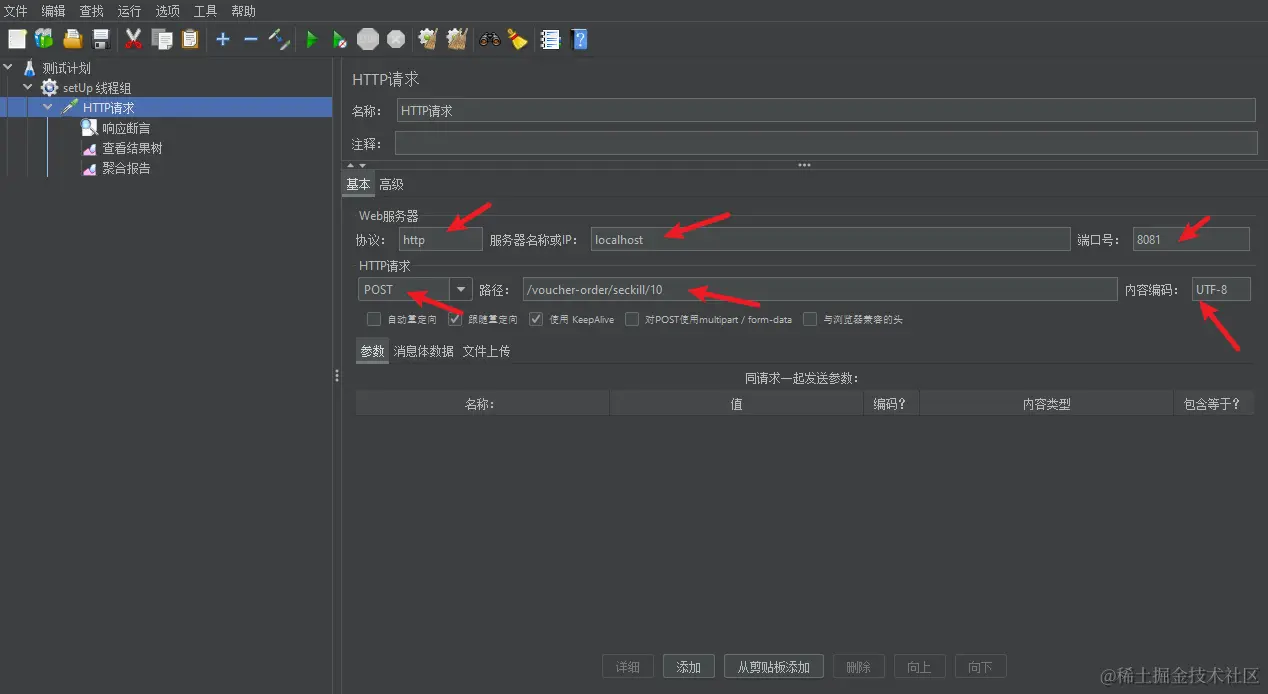Click the chart icon of 查看结果树
This screenshot has height=694, width=1268.
[x=89, y=148]
